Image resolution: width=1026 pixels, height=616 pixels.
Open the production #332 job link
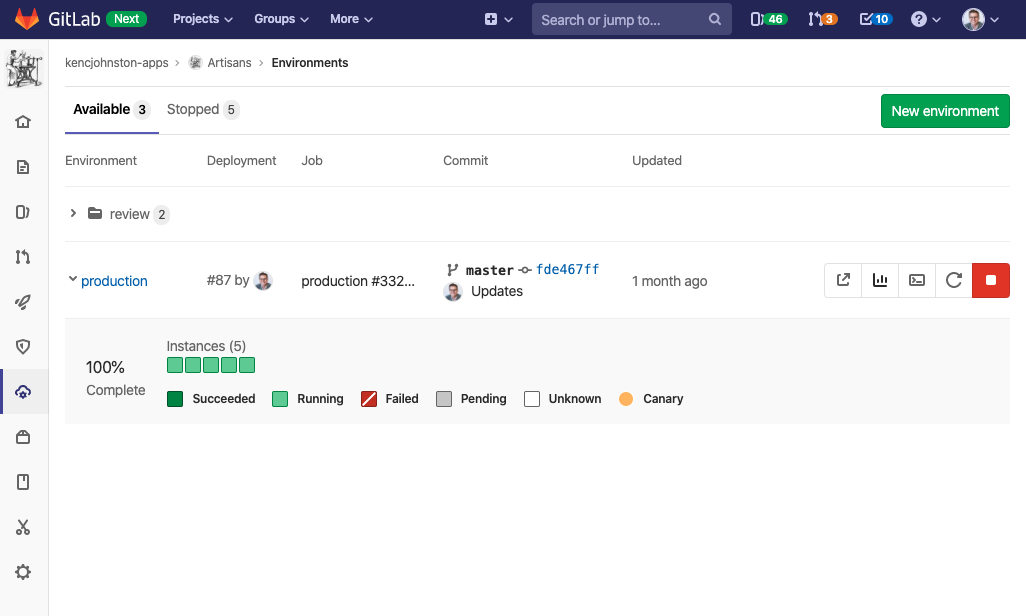point(358,281)
